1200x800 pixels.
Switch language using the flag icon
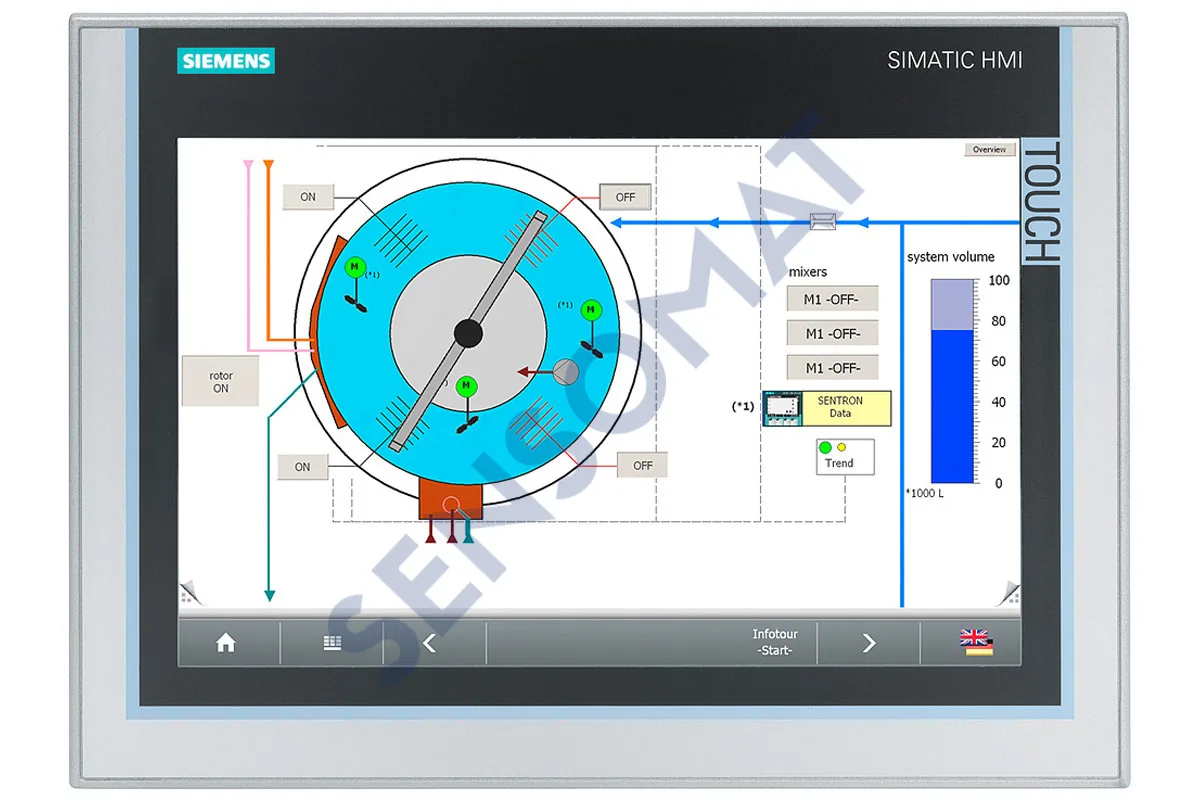coord(975,643)
